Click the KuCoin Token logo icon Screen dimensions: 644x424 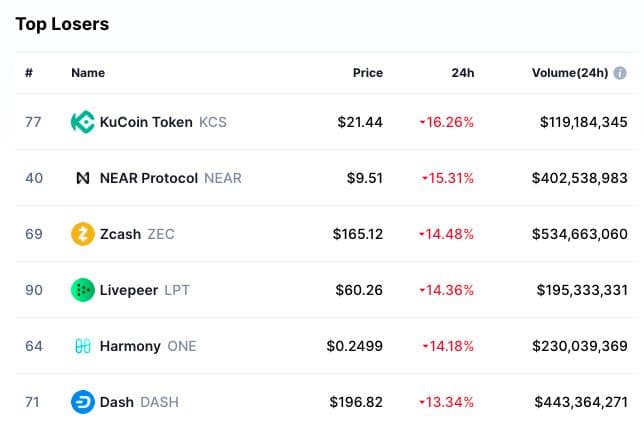tap(82, 122)
